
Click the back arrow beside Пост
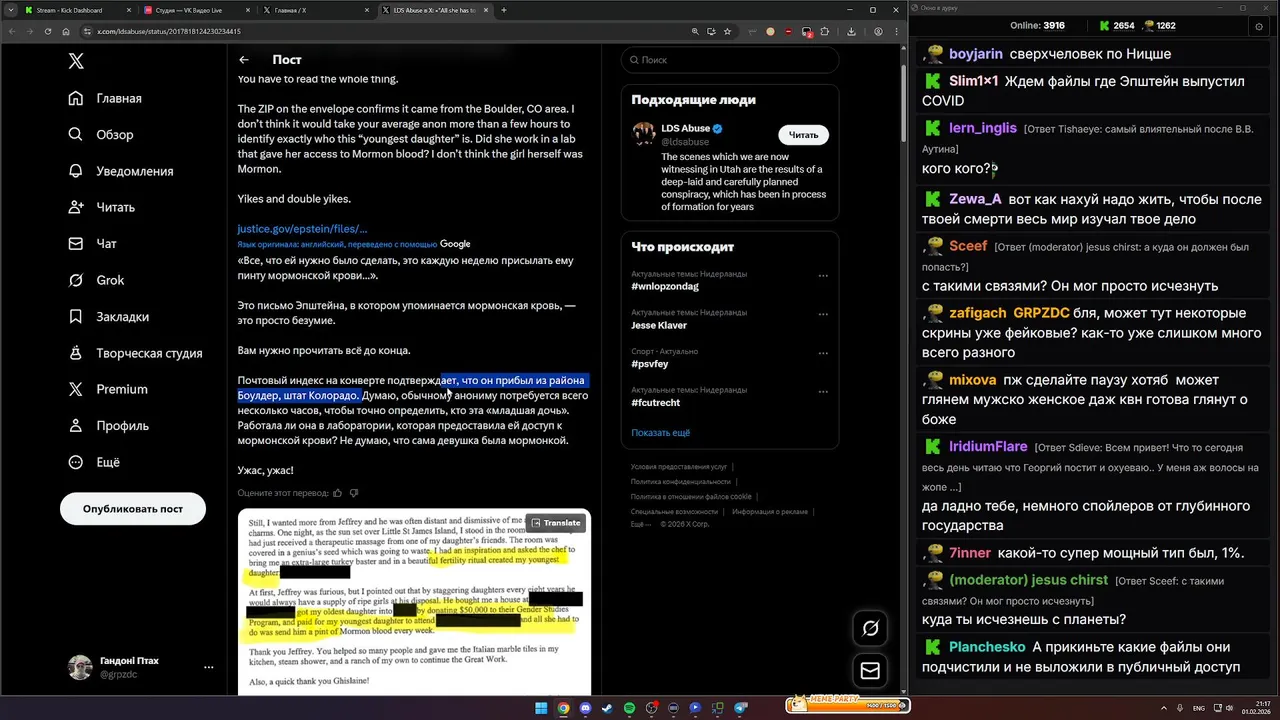coord(244,60)
